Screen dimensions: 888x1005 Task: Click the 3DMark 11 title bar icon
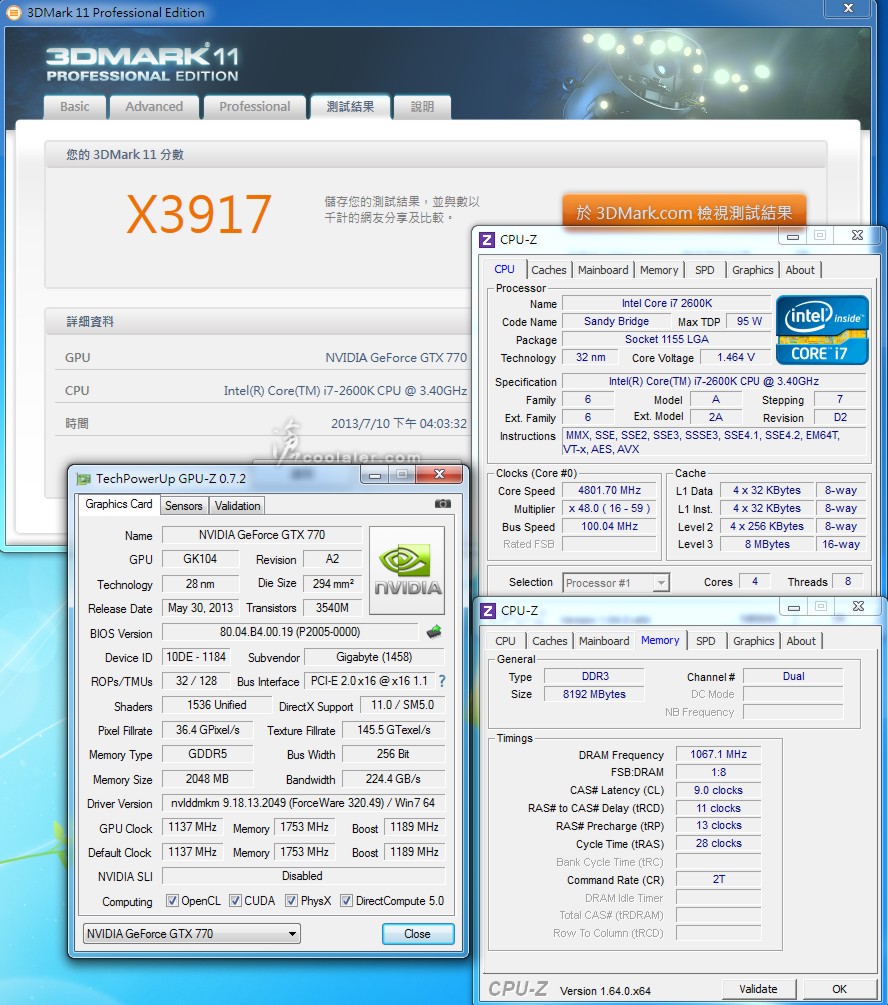[x=13, y=12]
